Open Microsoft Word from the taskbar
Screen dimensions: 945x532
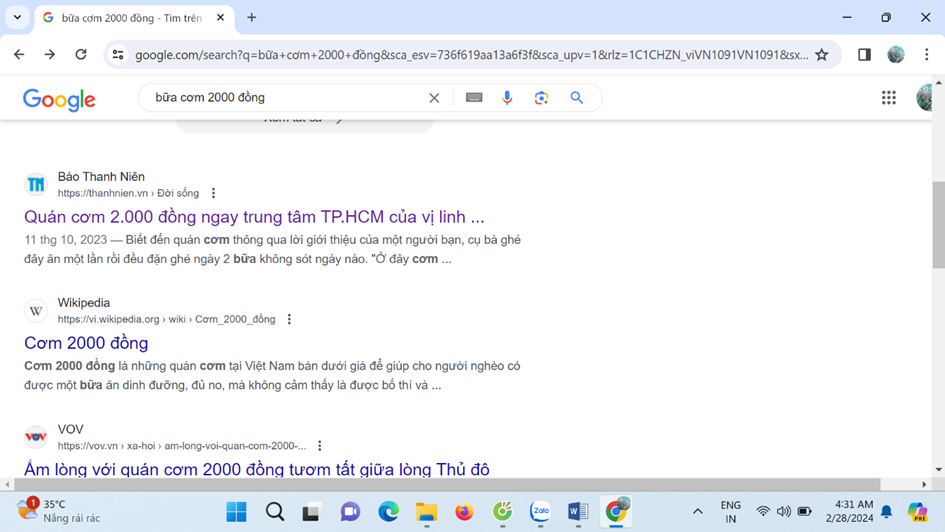578,512
